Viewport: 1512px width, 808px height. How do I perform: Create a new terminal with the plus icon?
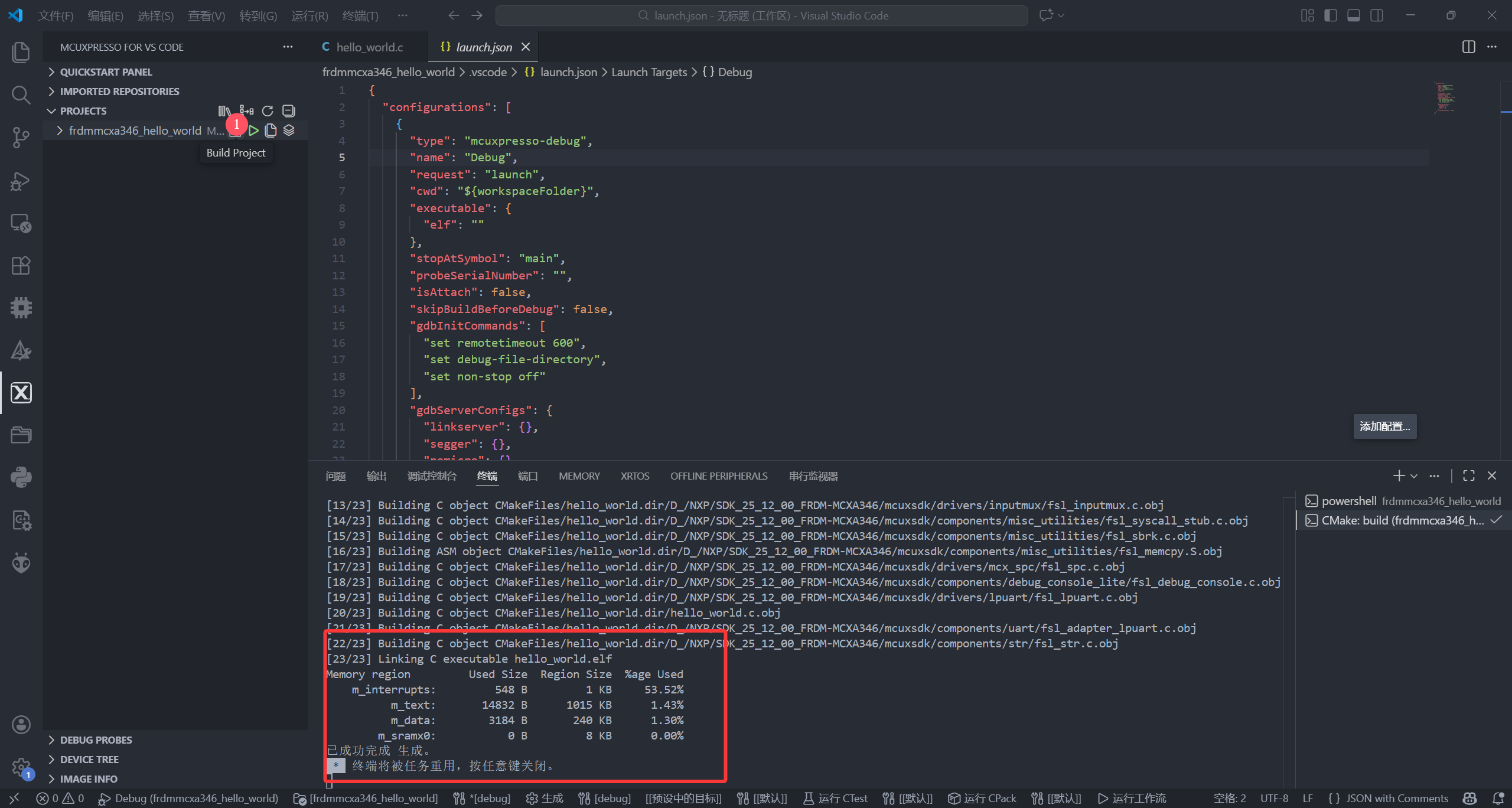point(1399,476)
